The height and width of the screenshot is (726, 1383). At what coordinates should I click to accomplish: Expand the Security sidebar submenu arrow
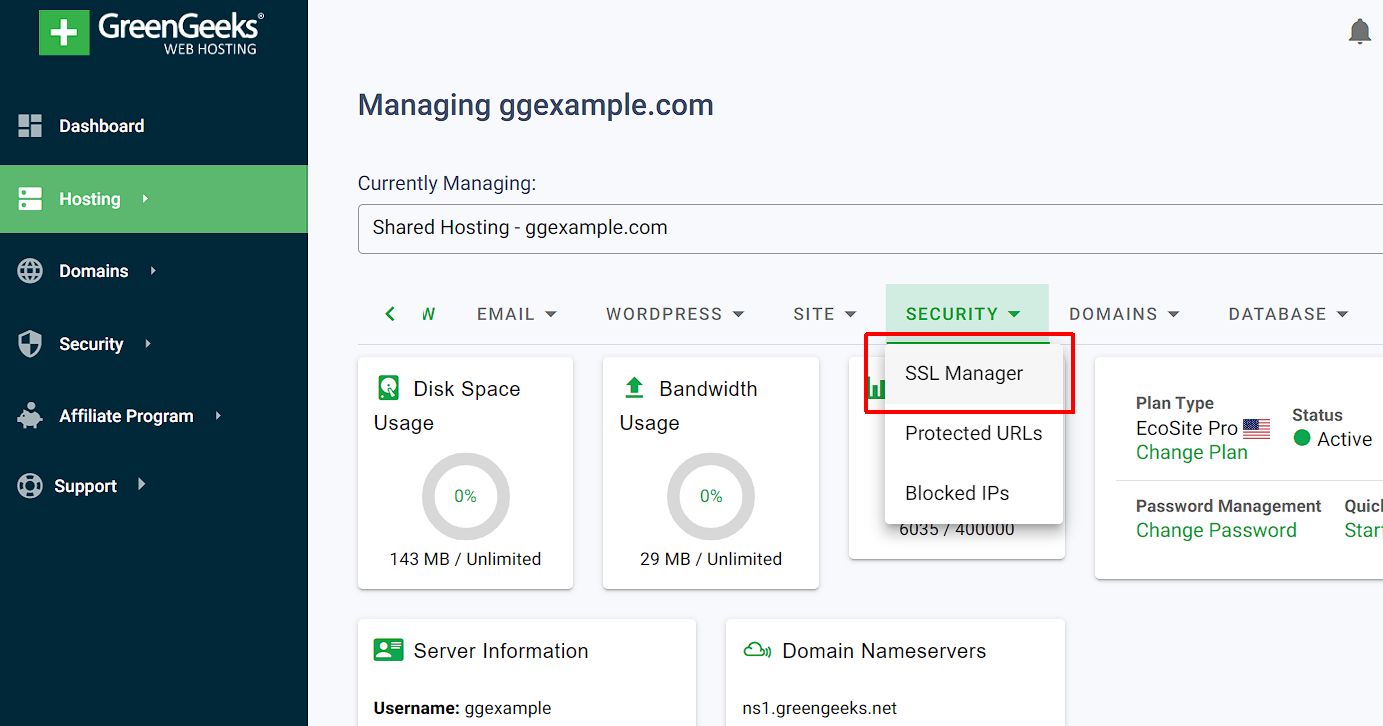(148, 343)
